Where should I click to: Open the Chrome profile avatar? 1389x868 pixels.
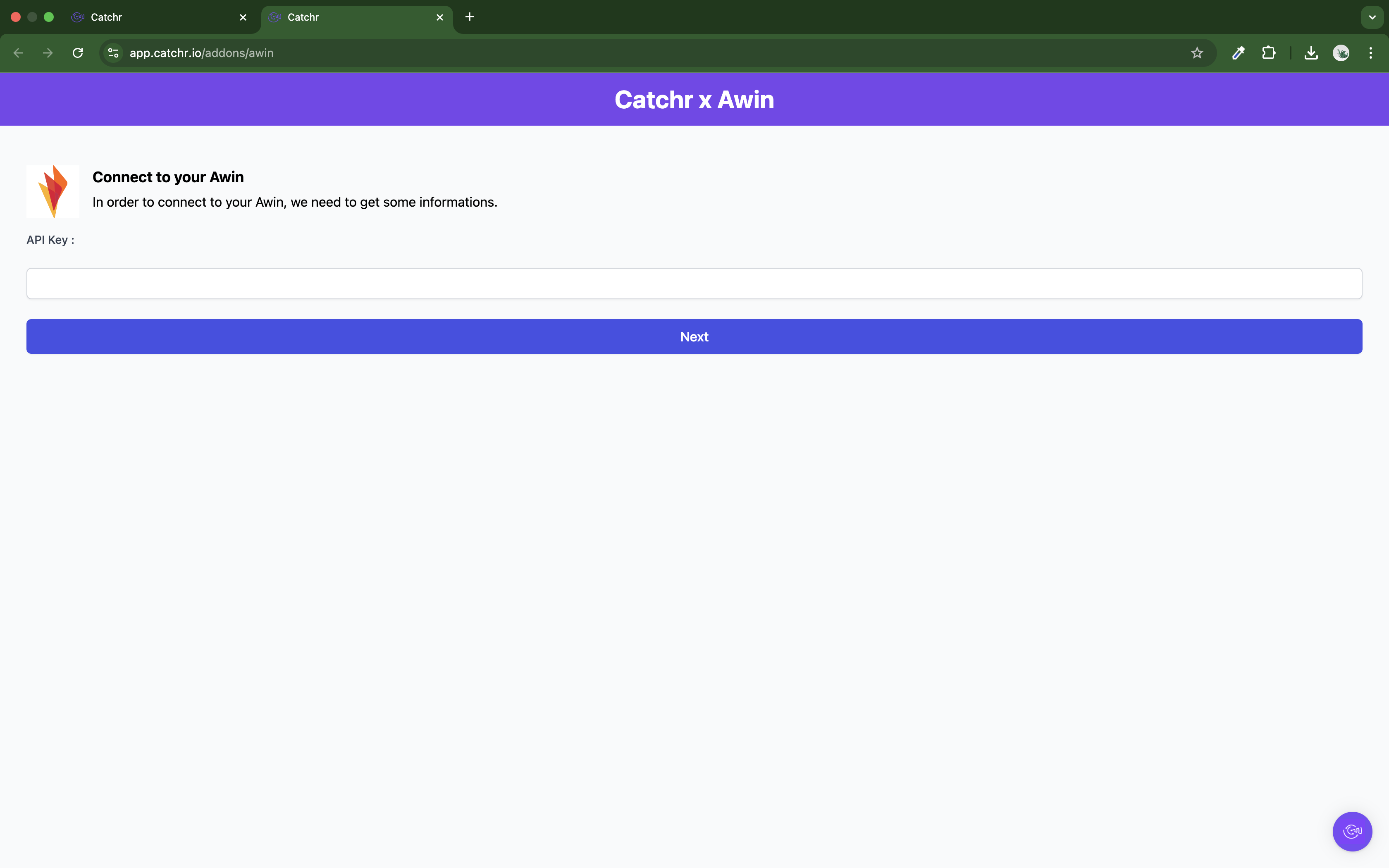1341,53
